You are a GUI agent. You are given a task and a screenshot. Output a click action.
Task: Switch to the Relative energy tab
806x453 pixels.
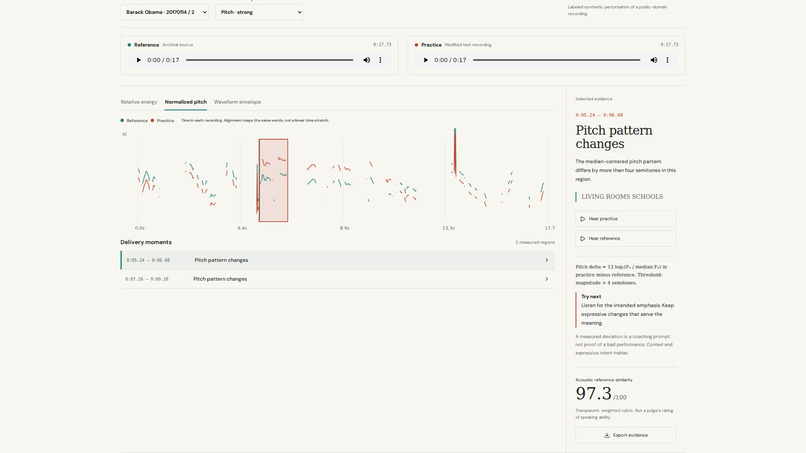(x=139, y=102)
